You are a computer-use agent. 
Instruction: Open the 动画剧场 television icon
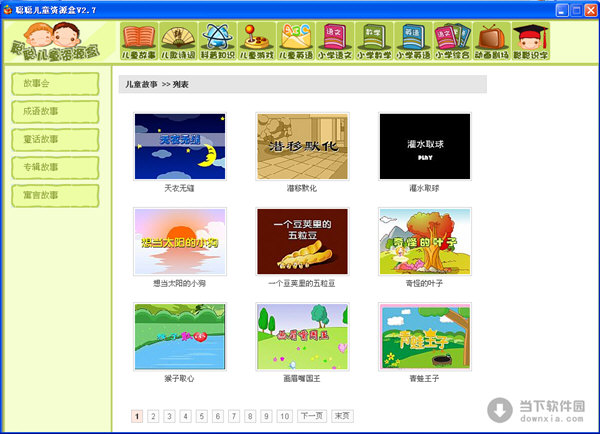pyautogui.click(x=491, y=41)
